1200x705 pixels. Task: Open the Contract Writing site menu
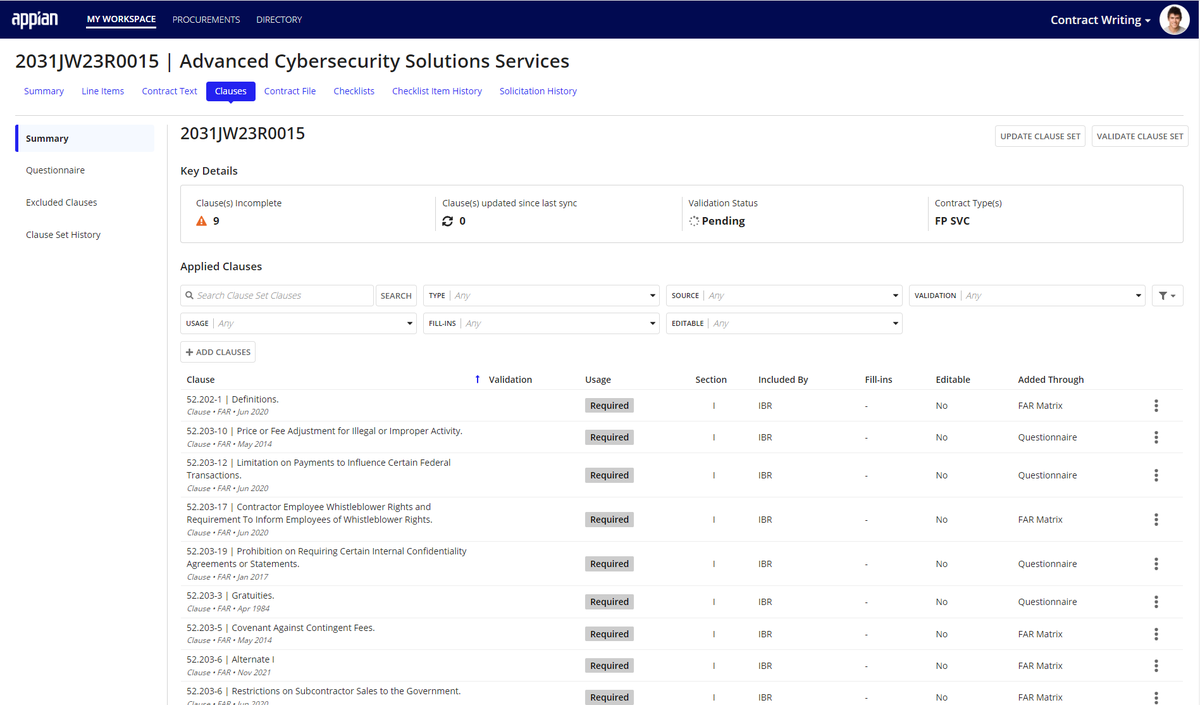(1100, 20)
